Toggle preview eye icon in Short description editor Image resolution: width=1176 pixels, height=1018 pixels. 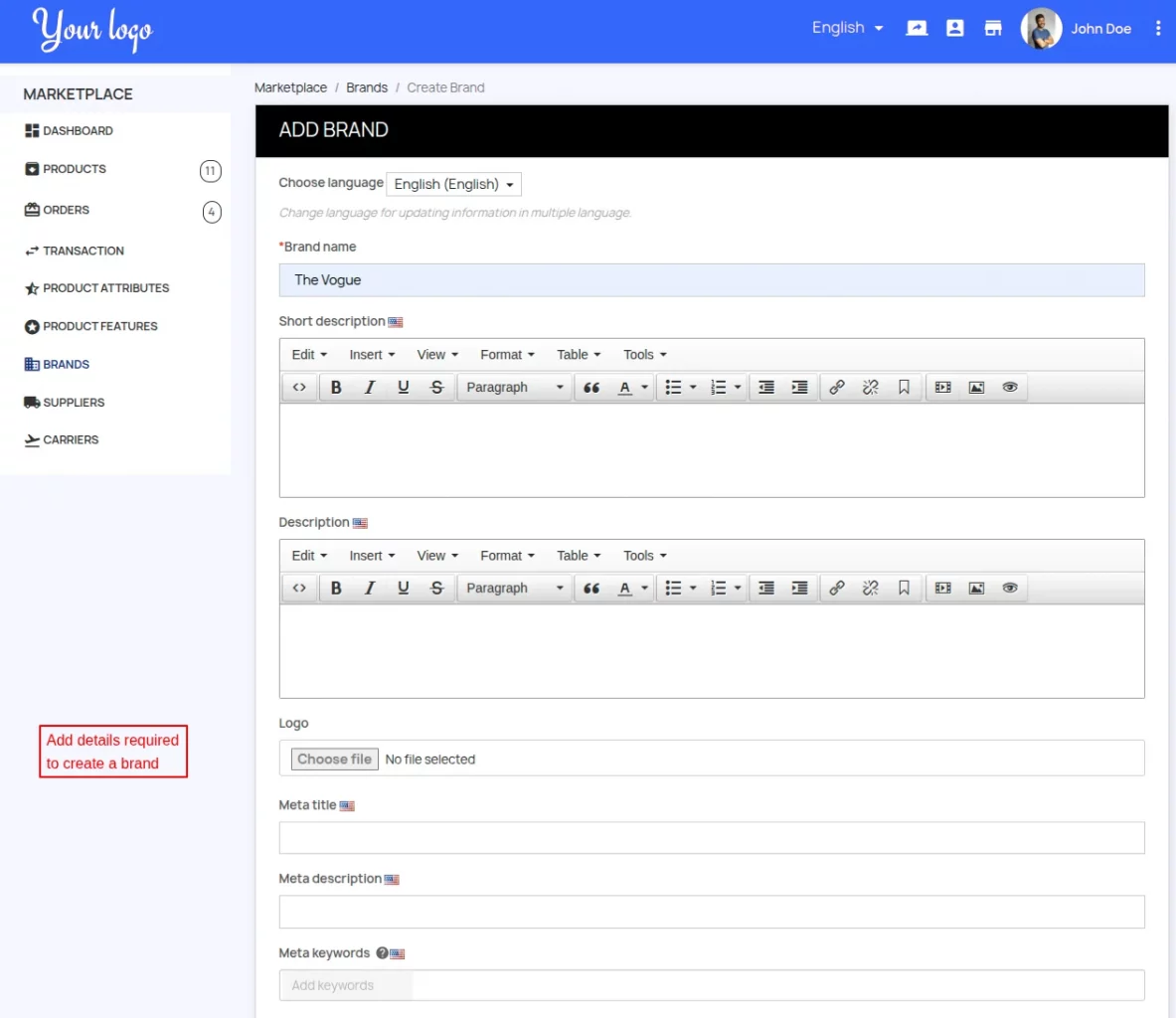point(1010,388)
